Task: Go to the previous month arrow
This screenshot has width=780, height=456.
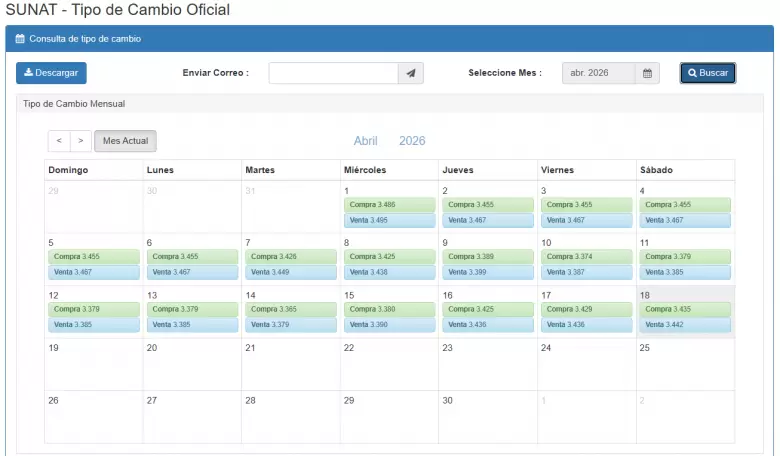Action: coord(59,141)
